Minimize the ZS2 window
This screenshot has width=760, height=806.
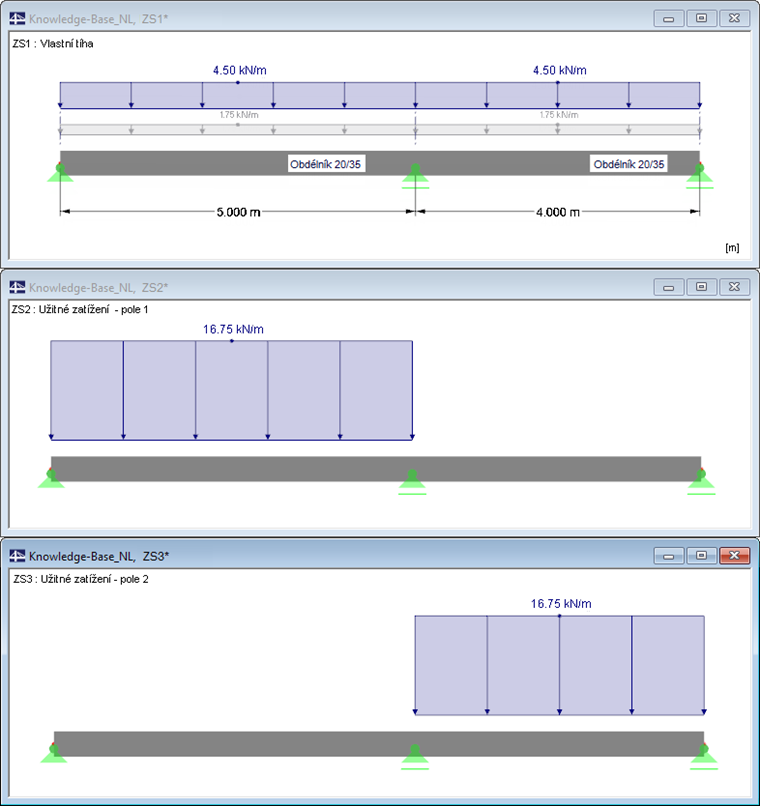click(669, 287)
